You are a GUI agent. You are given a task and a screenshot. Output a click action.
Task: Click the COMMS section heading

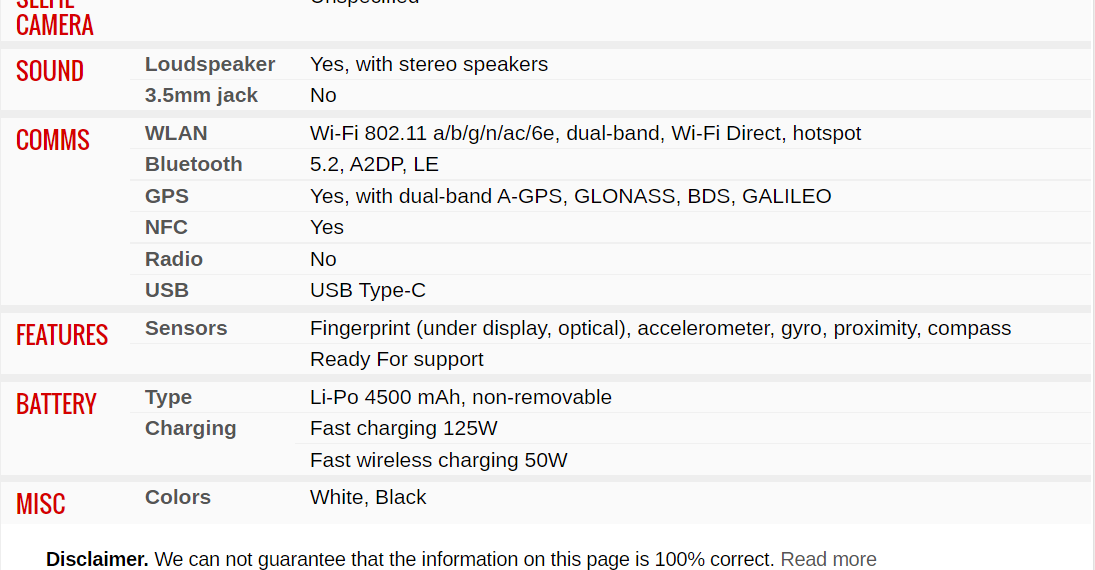52,140
